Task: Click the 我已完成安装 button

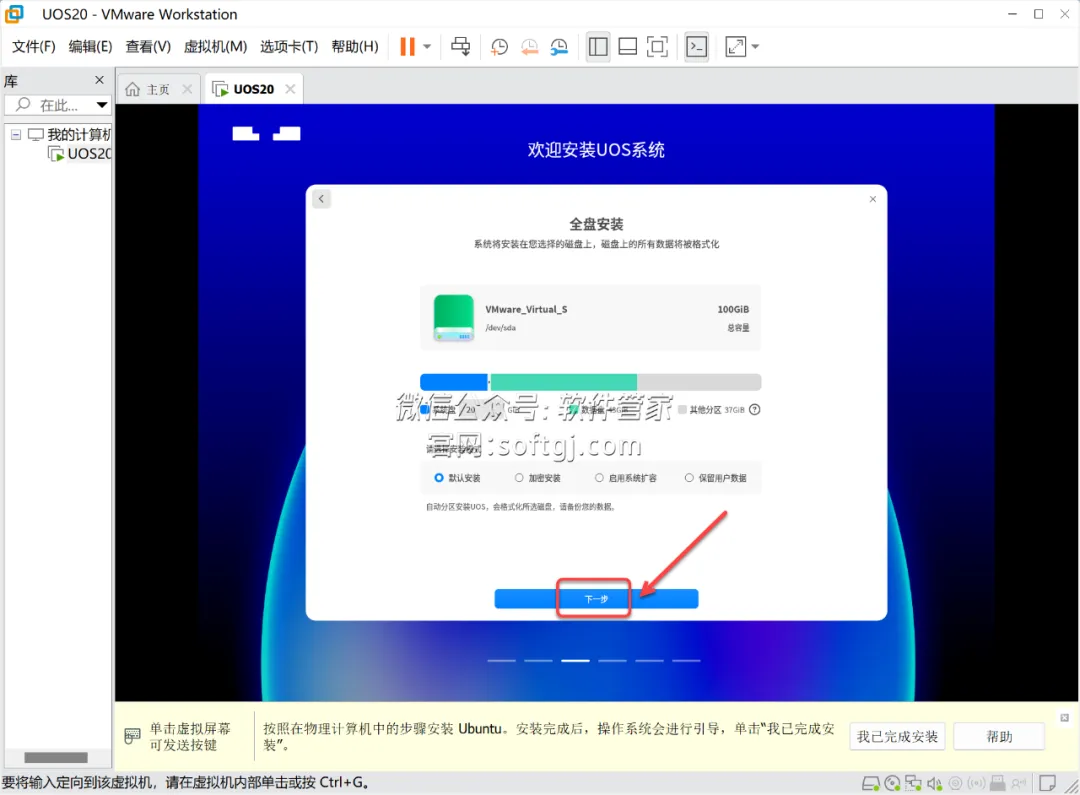Action: [x=897, y=736]
